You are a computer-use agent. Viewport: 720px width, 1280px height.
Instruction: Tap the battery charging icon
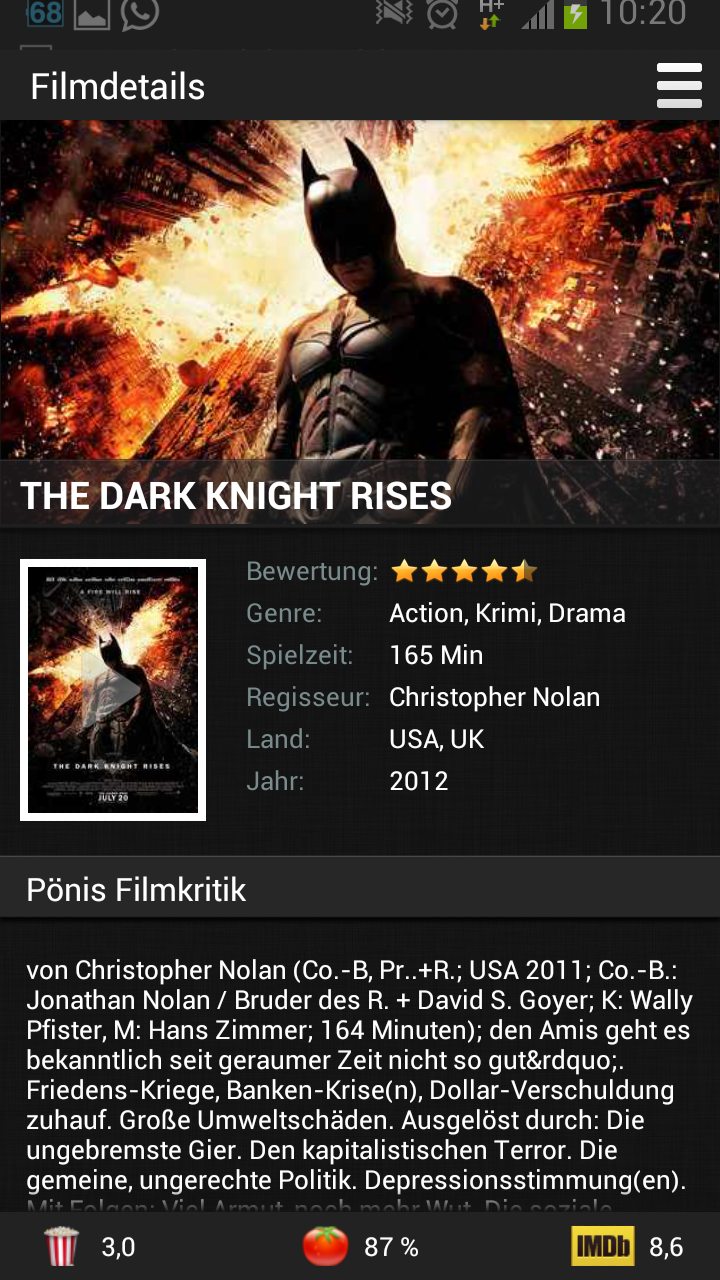click(x=575, y=15)
